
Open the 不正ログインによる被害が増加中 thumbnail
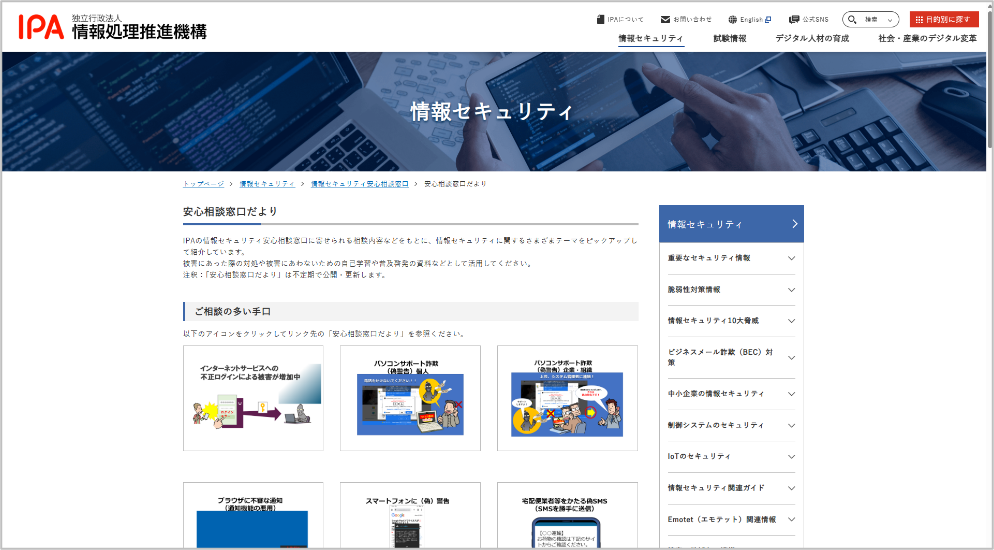tap(253, 398)
